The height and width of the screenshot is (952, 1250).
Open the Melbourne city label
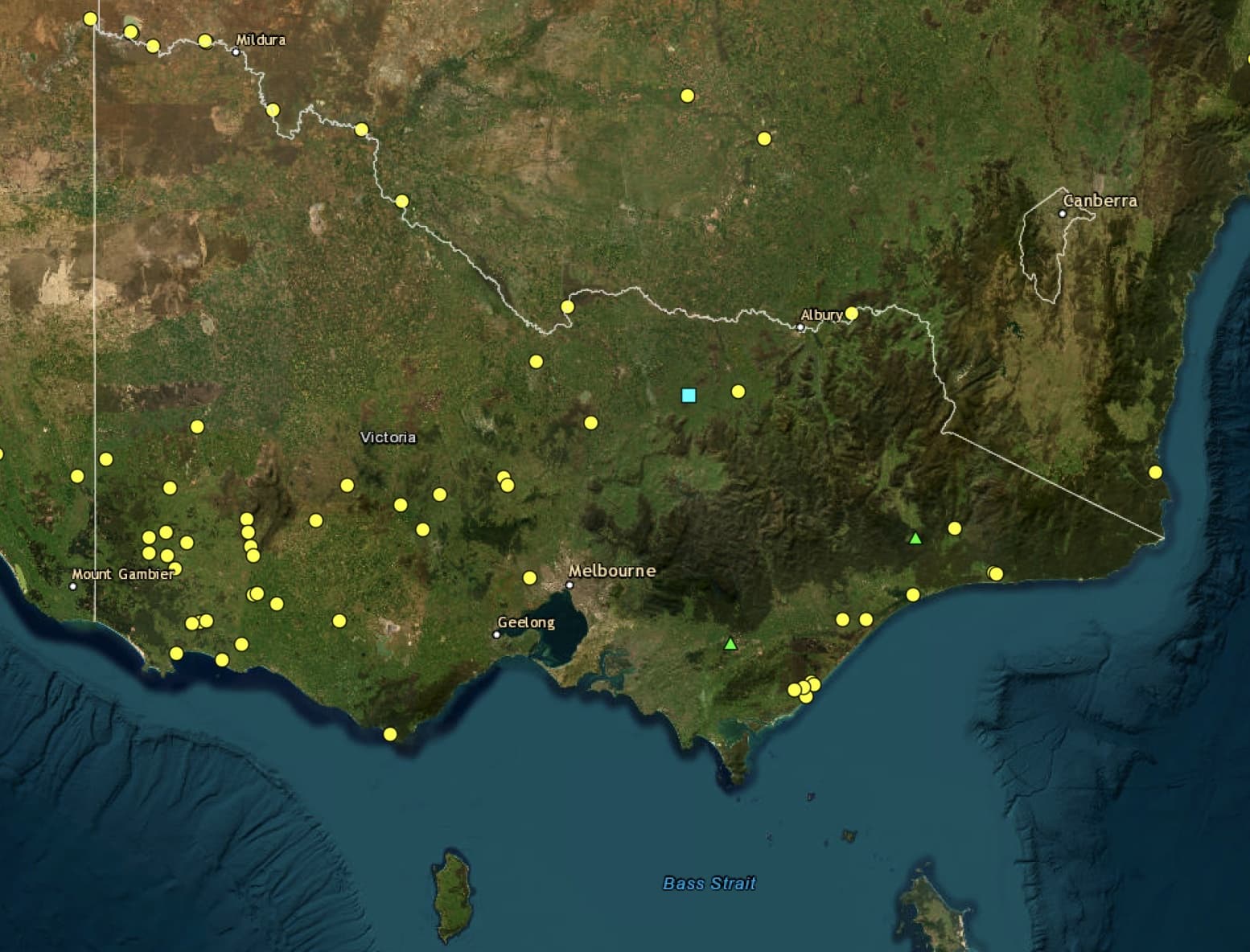(x=614, y=571)
